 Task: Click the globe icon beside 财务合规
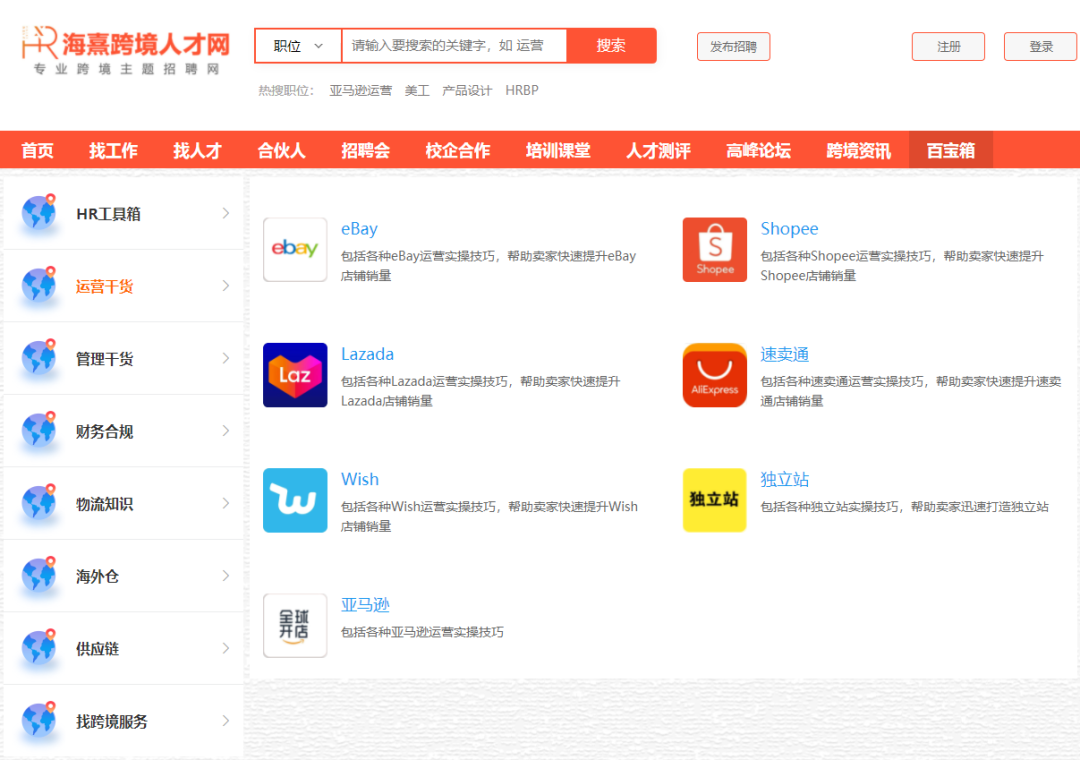click(39, 431)
